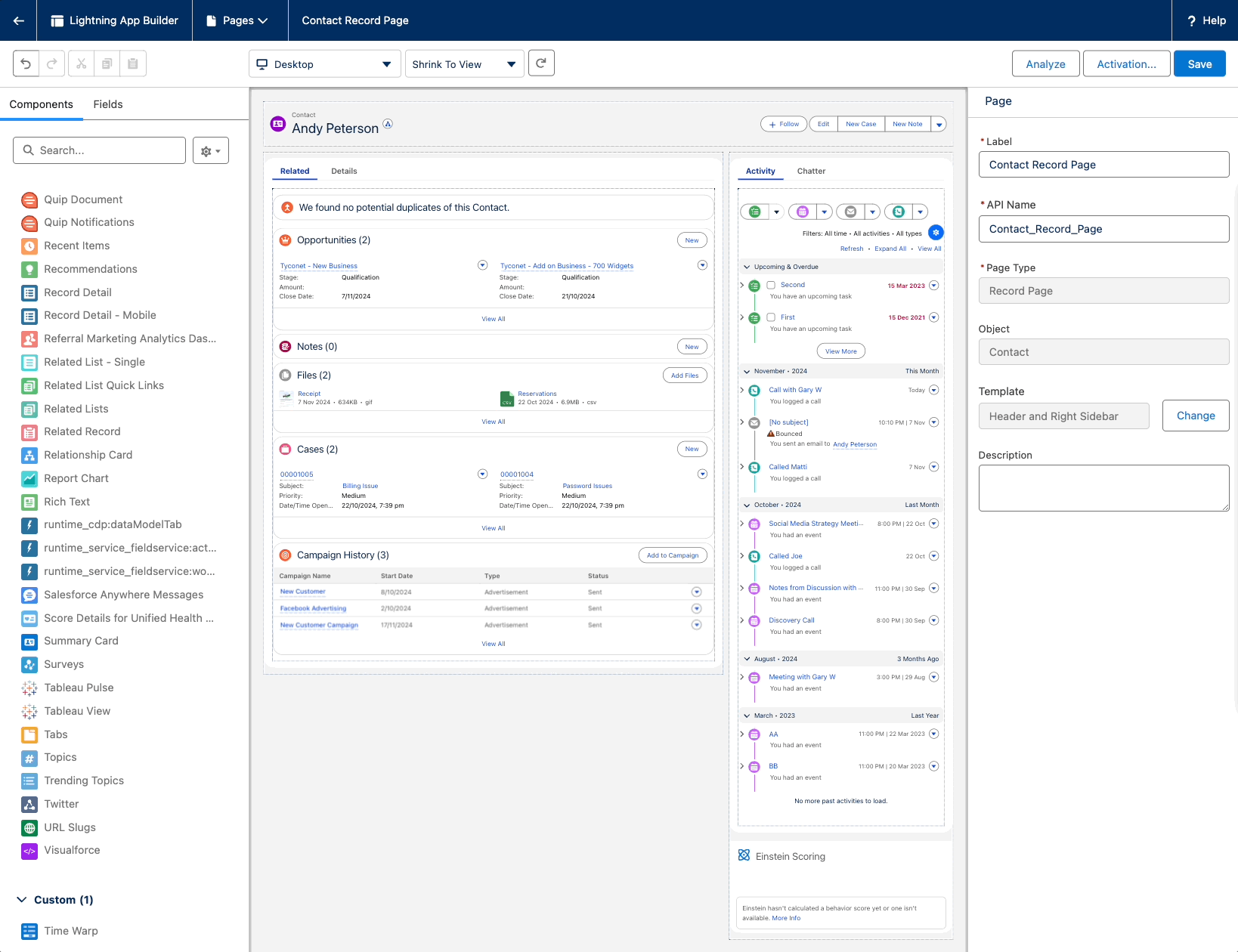Screen dimensions: 1238x952
Task: Click the View More button in Activity
Action: tap(840, 351)
